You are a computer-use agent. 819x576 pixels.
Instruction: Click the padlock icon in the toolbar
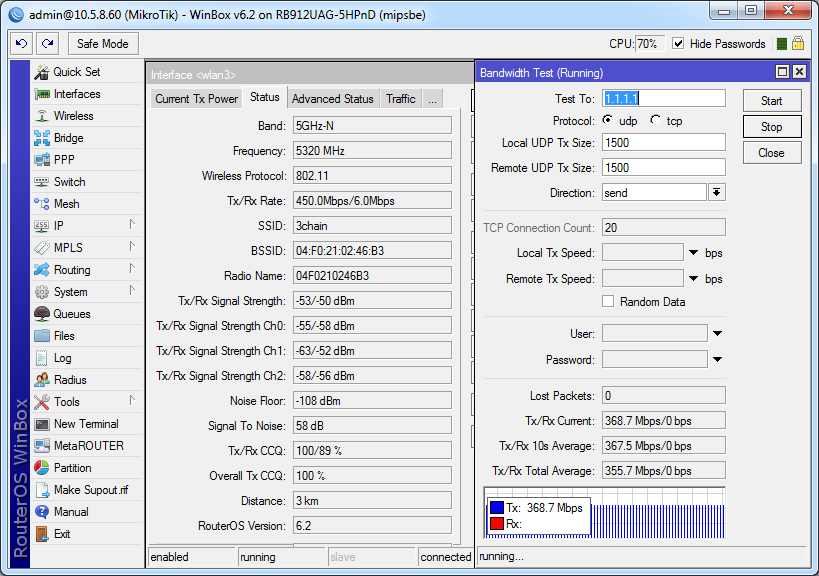tap(798, 43)
